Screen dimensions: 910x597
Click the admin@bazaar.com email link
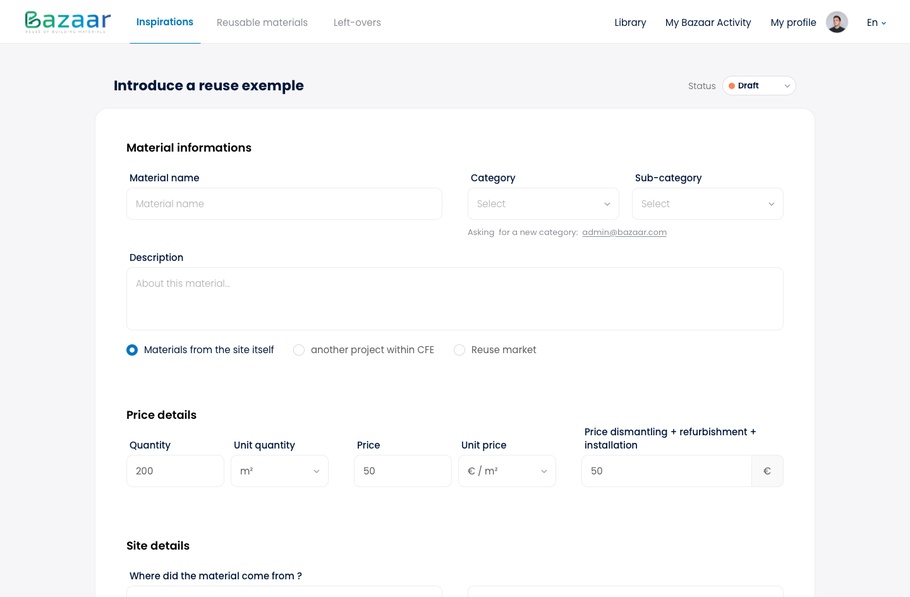(x=624, y=232)
